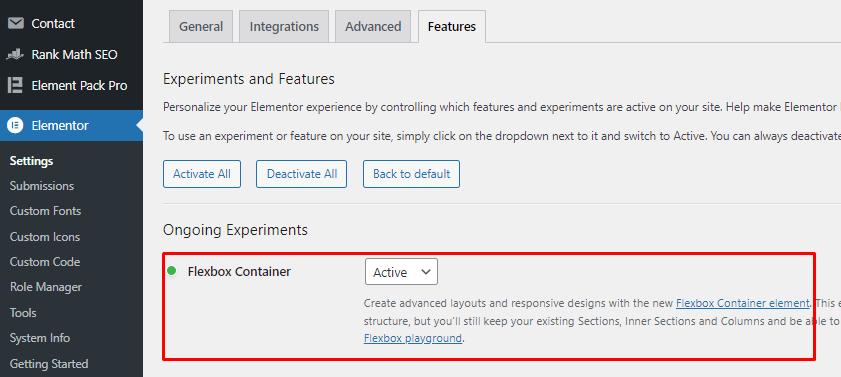Viewport: 841px width, 377px height.
Task: Click the Elementor circular logo icon
Action: click(x=16, y=125)
